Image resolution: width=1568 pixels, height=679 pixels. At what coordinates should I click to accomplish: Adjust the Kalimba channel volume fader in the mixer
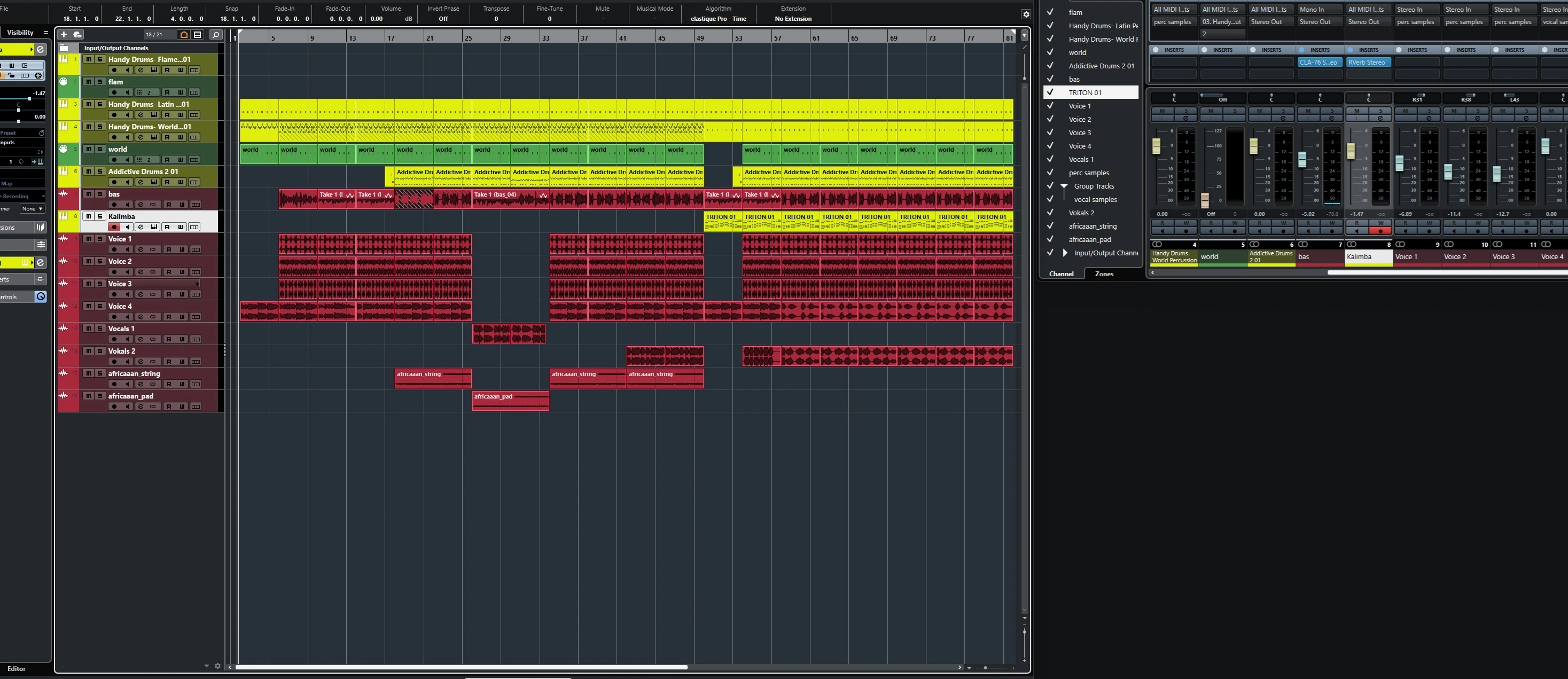[x=1351, y=151]
